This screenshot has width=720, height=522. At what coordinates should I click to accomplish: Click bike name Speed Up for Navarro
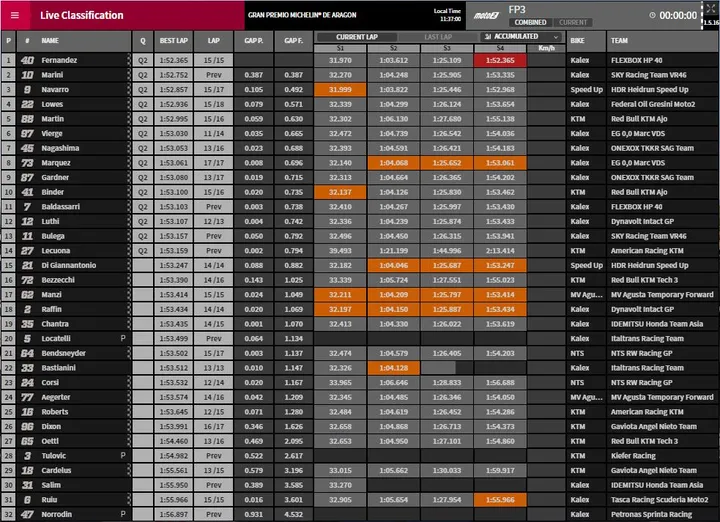click(586, 90)
